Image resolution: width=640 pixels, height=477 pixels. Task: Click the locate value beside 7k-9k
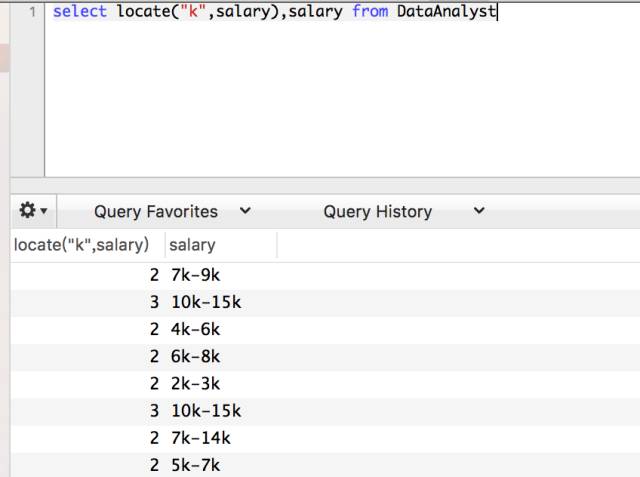point(154,275)
